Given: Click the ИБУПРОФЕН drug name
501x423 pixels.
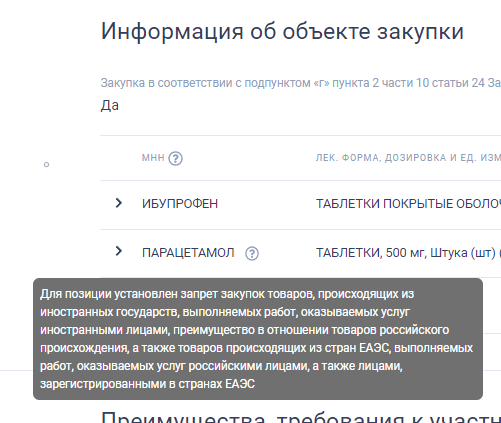Looking at the screenshot, I should (x=180, y=204).
